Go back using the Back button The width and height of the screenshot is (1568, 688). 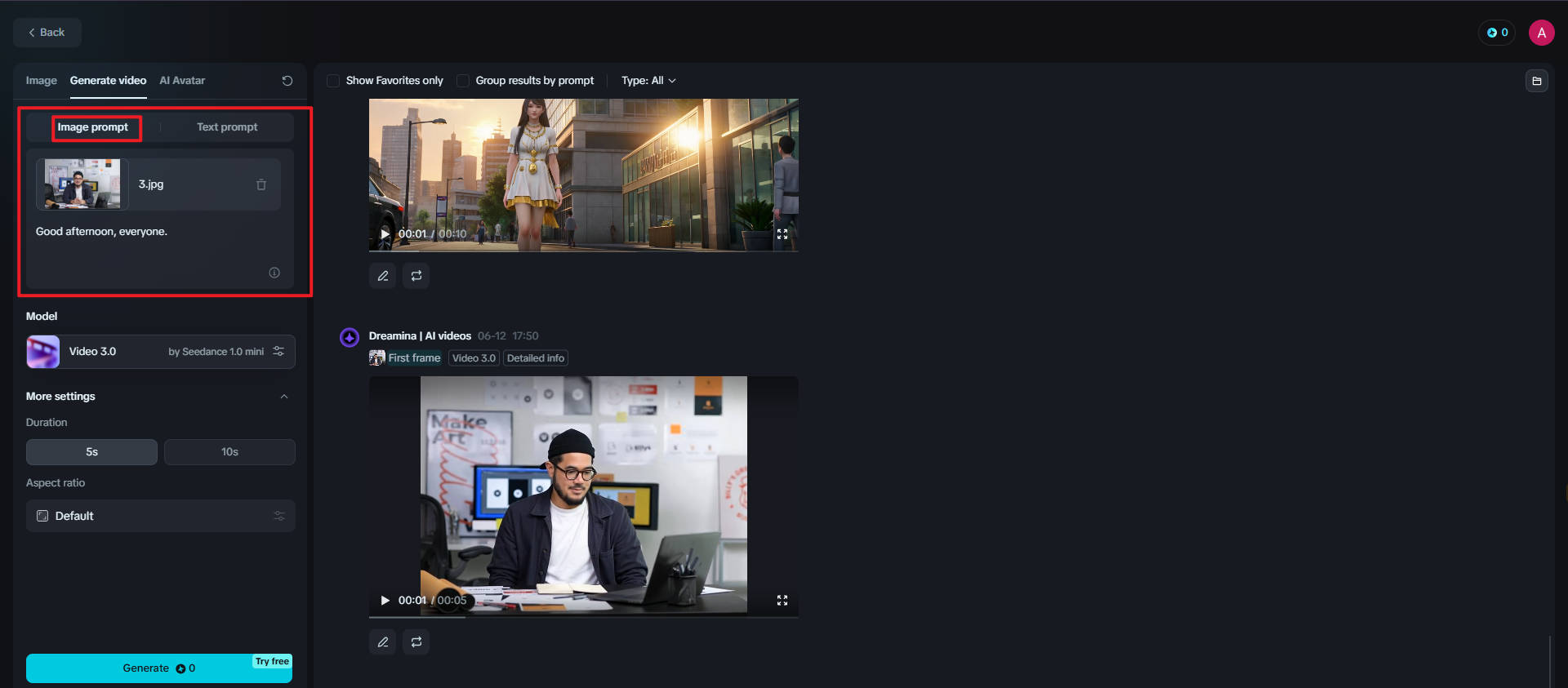pyautogui.click(x=47, y=33)
